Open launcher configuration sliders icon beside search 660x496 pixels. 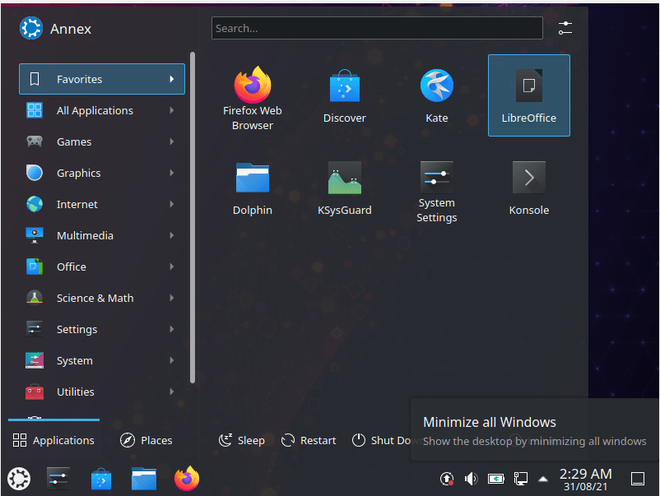point(565,28)
